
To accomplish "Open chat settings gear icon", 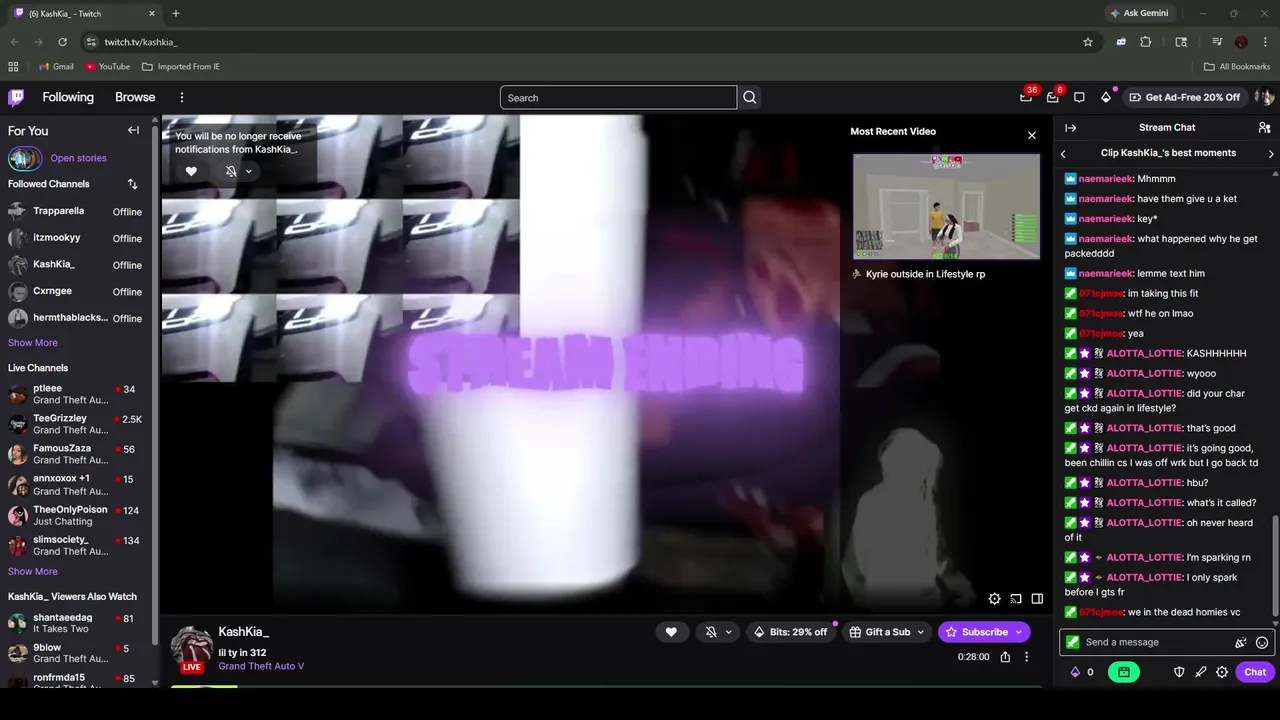I will pos(1222,672).
